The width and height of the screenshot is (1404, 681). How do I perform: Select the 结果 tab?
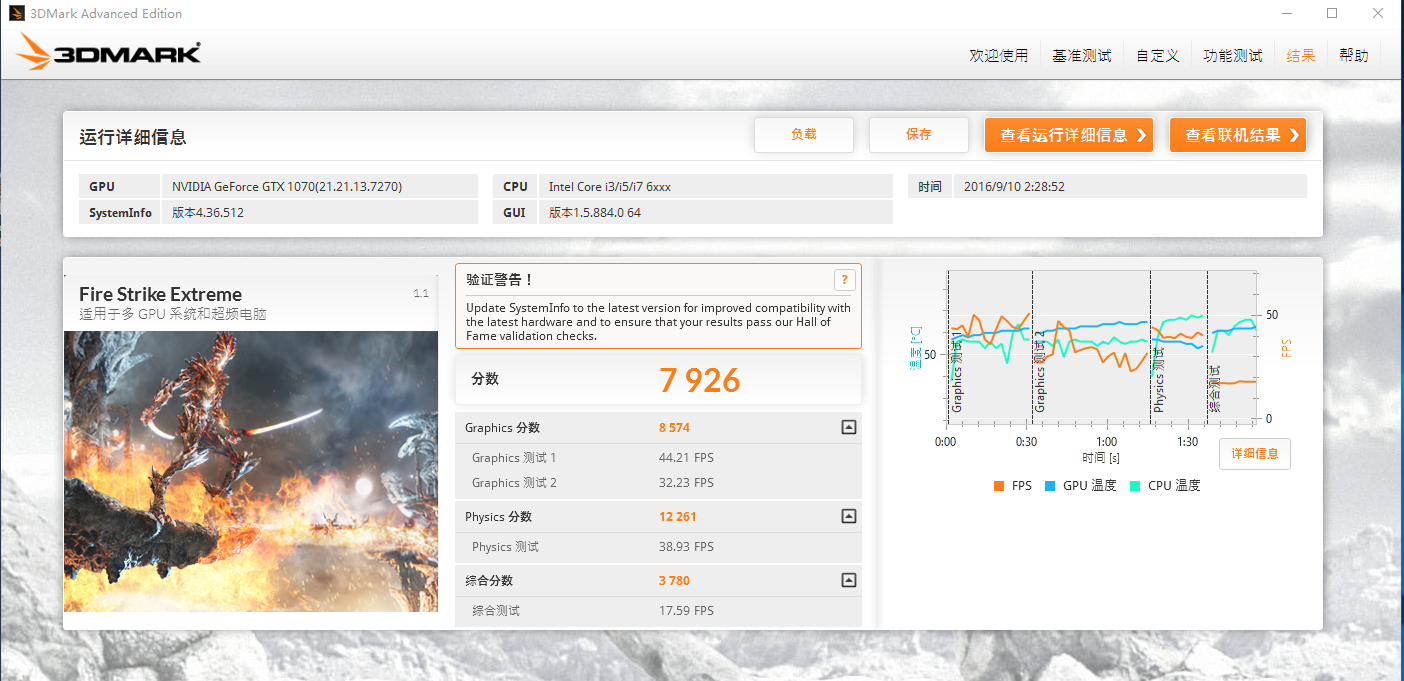(1300, 55)
